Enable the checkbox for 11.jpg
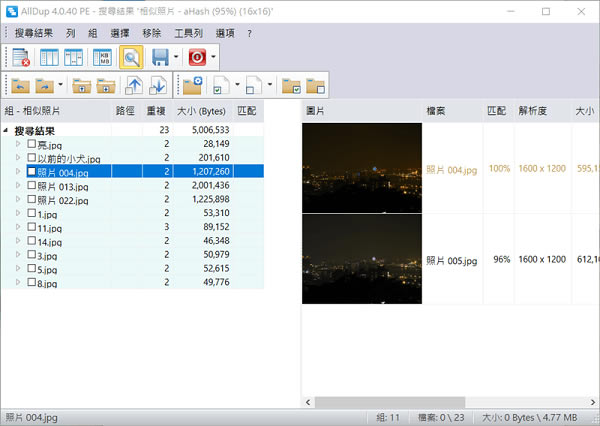Viewport: 600px width, 426px height. pos(32,228)
